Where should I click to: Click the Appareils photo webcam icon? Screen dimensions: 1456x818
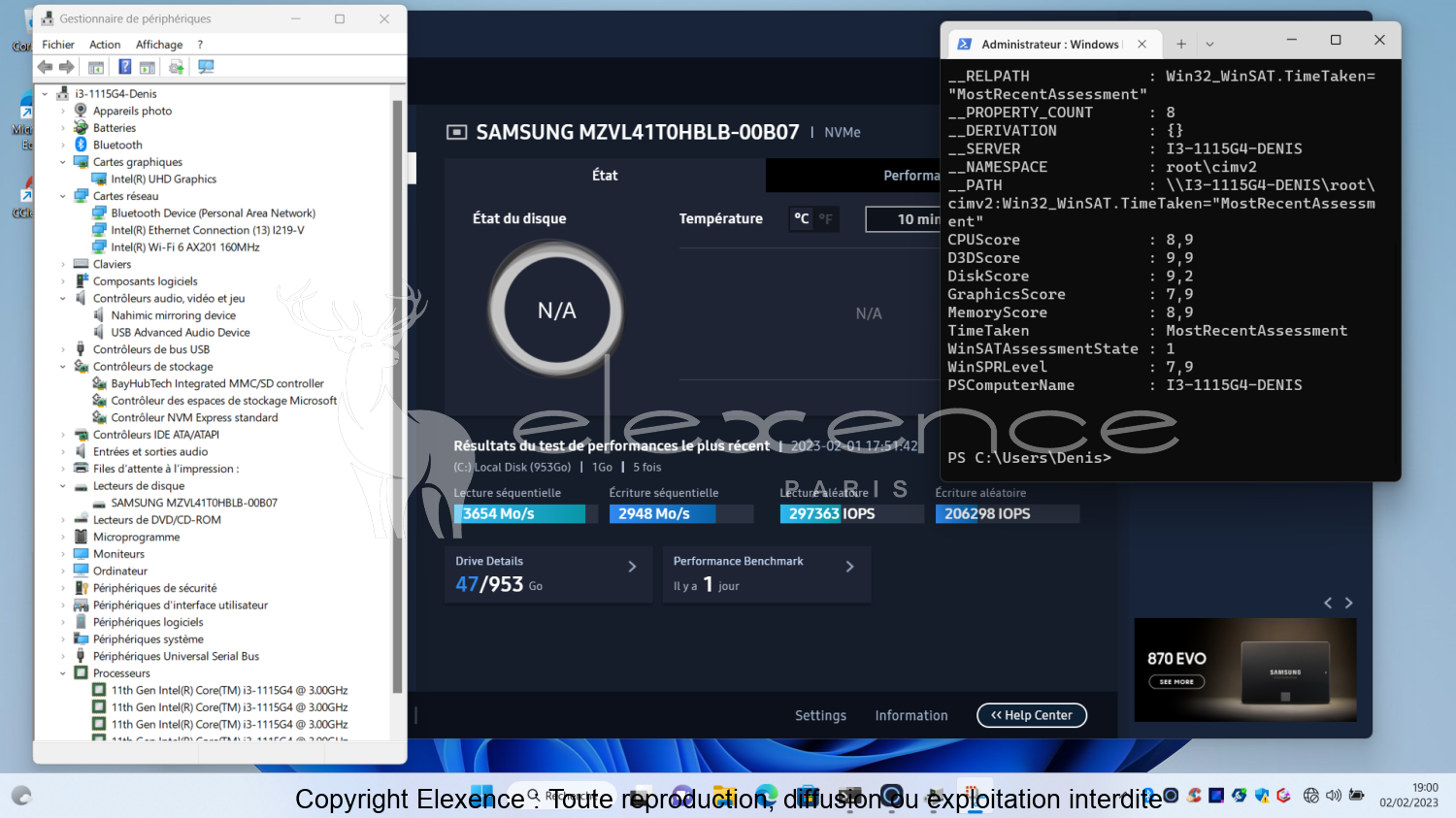point(82,111)
